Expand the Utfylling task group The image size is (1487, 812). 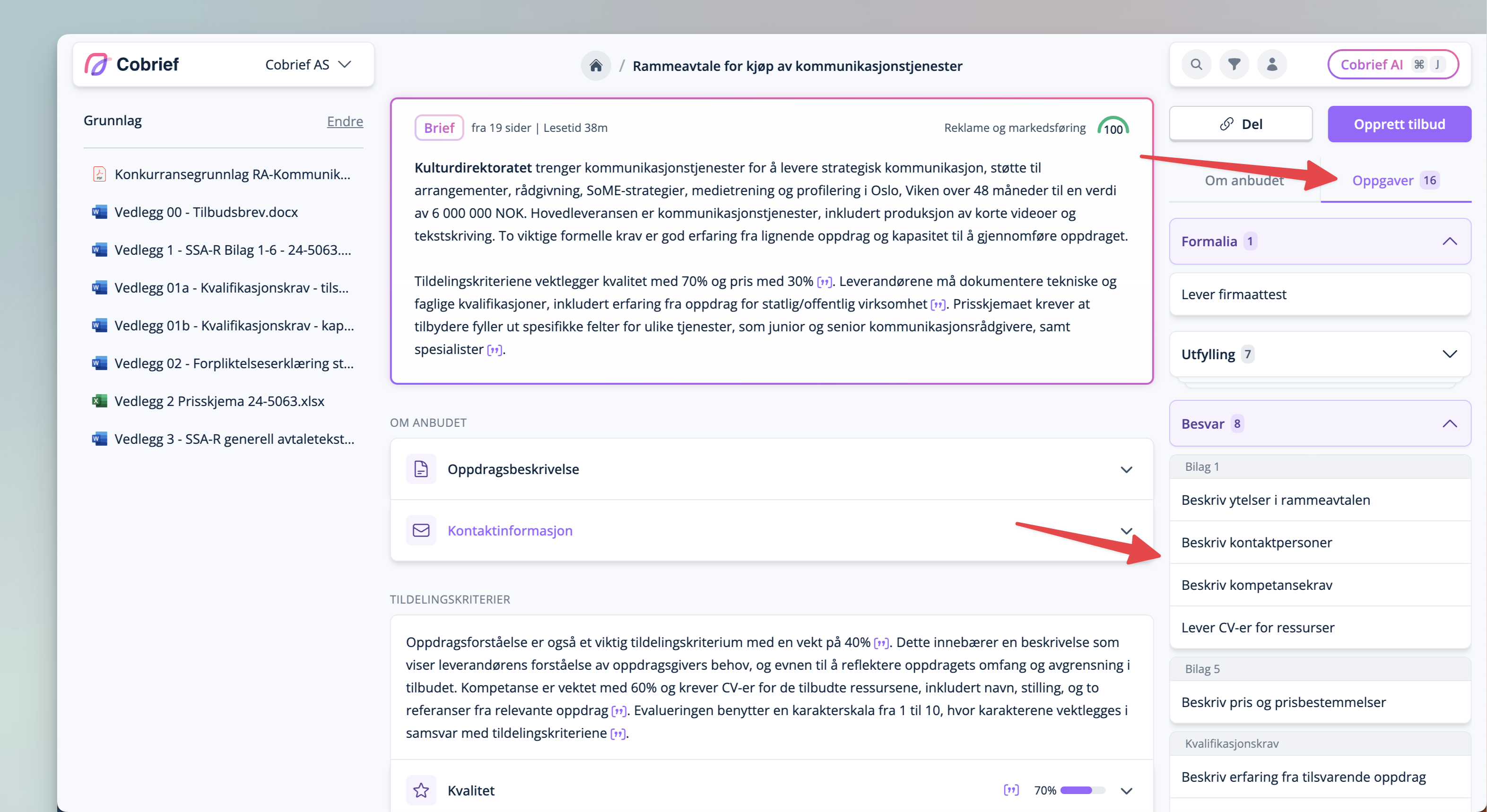click(x=1450, y=354)
